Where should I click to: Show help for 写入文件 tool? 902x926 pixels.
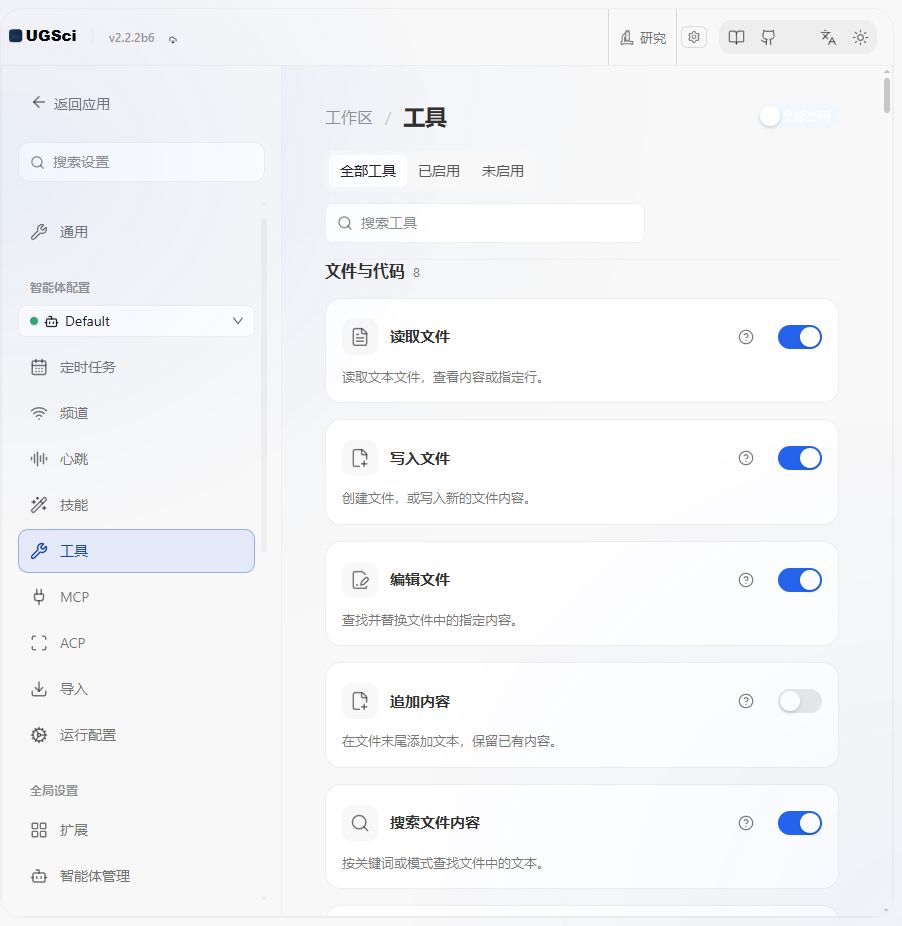pyautogui.click(x=746, y=458)
